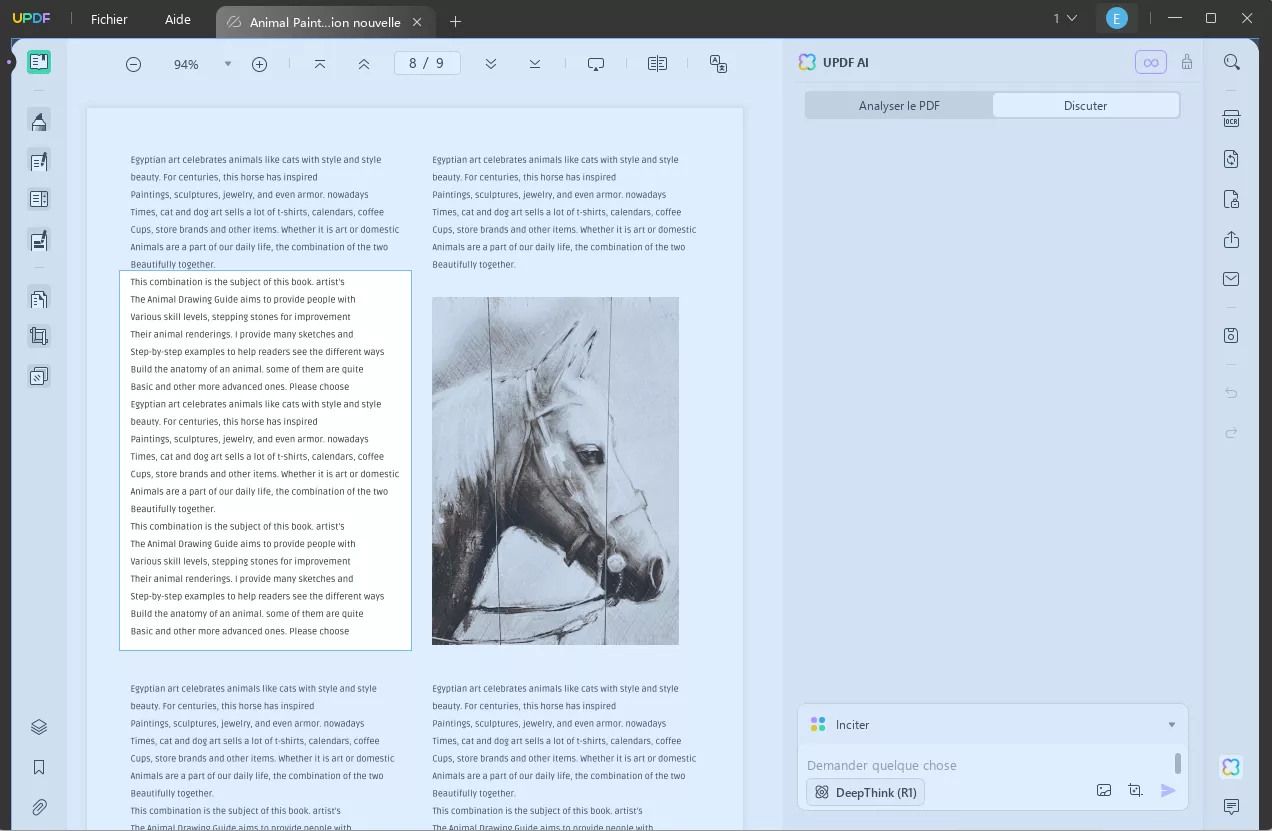Select the highlighter annotation tool
This screenshot has width=1272, height=831.
38,121
